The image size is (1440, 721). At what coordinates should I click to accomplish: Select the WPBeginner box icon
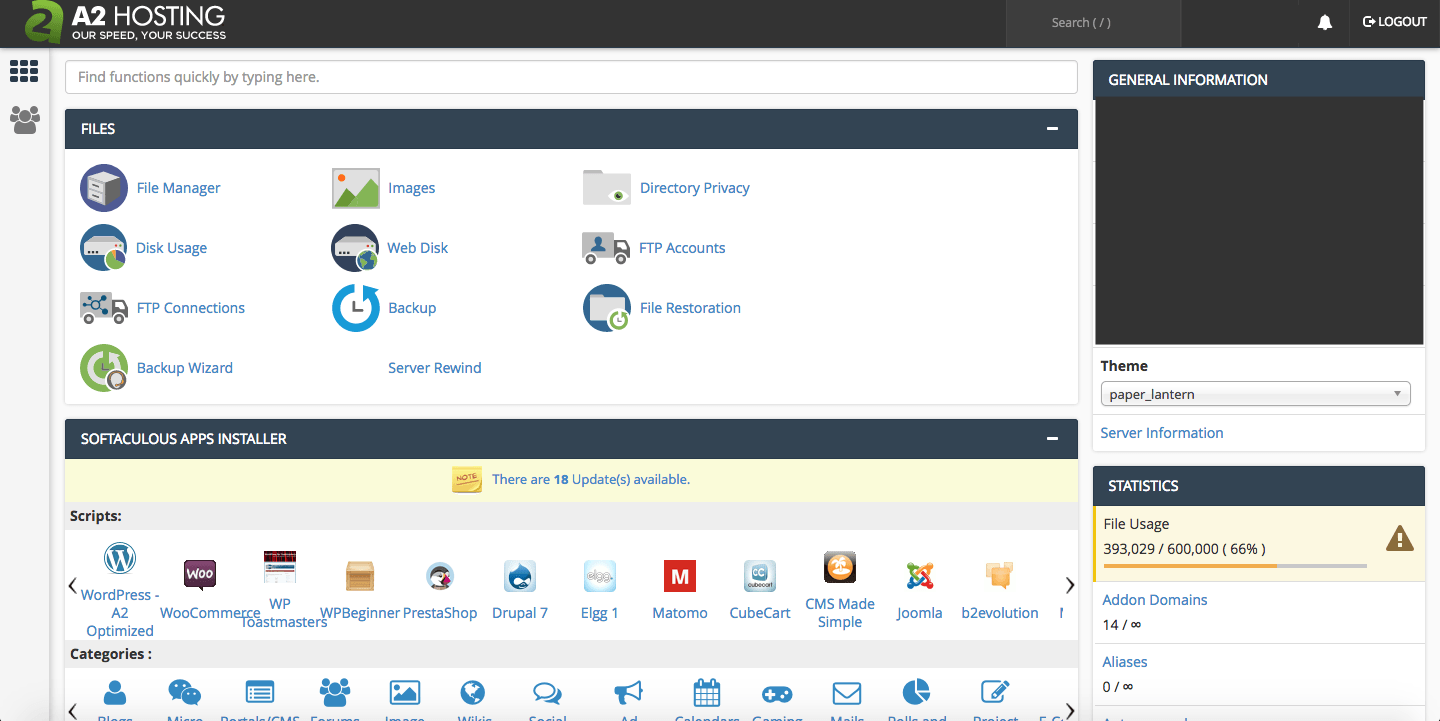point(360,575)
